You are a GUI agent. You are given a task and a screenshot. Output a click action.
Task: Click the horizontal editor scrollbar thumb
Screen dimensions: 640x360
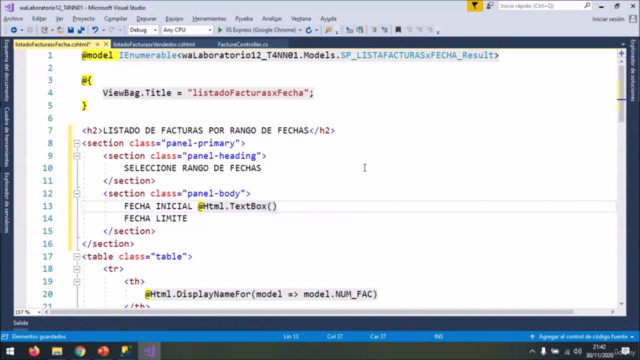point(311,312)
